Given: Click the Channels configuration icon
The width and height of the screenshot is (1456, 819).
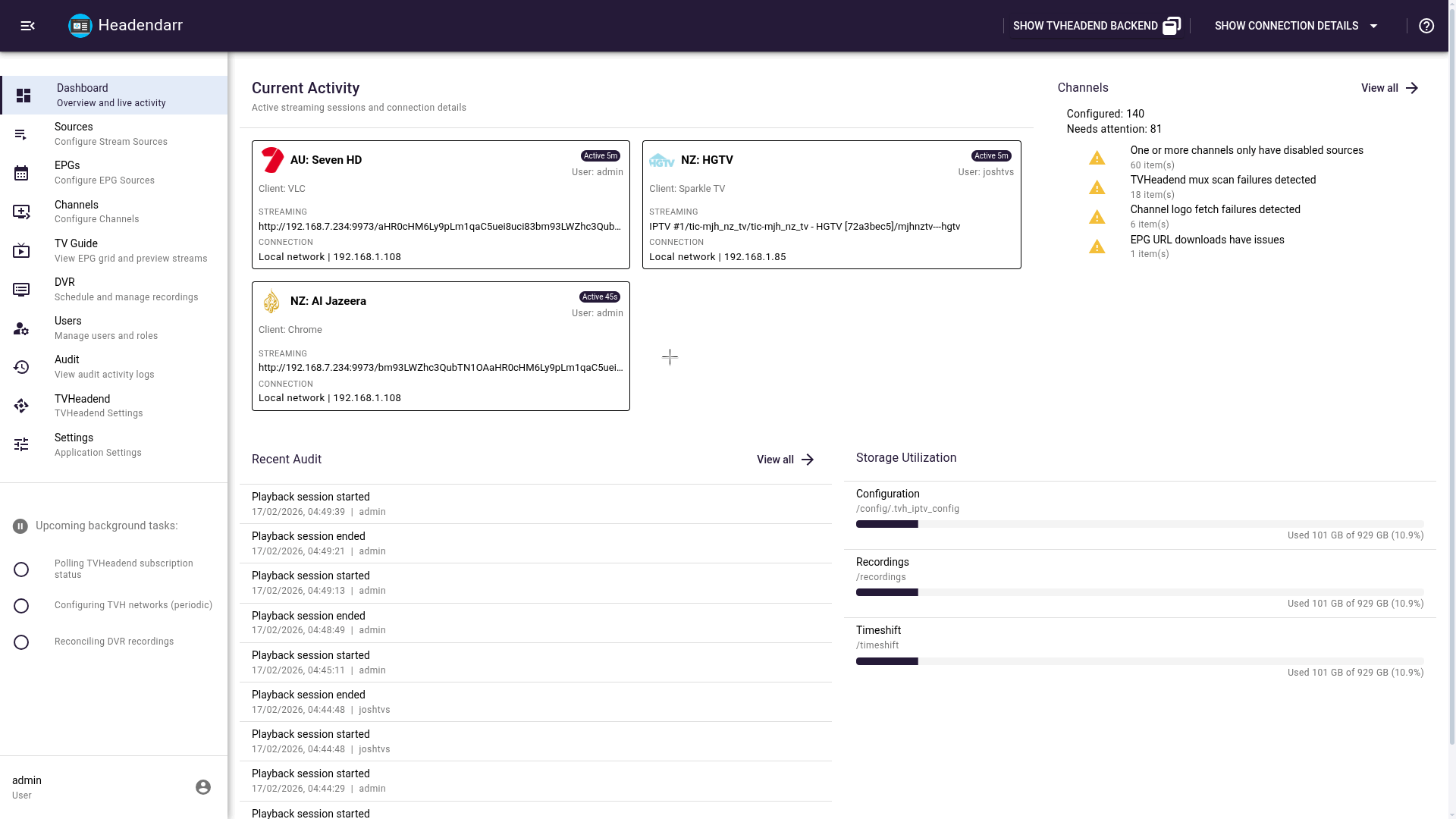Looking at the screenshot, I should pyautogui.click(x=21, y=212).
